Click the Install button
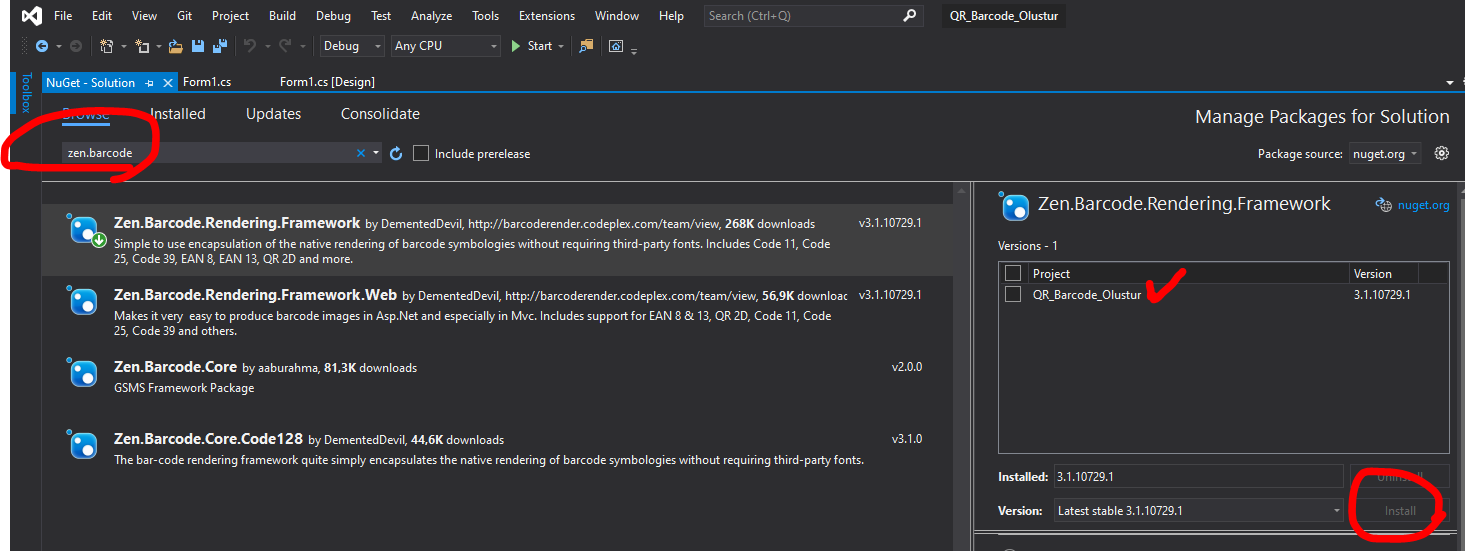Viewport: 1465px width, 551px height. [x=1399, y=511]
